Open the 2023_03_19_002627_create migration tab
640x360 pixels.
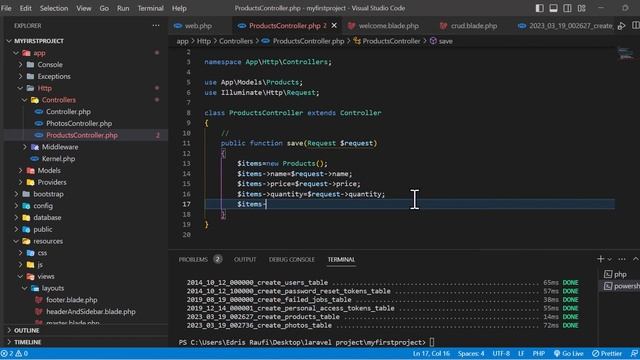point(565,26)
